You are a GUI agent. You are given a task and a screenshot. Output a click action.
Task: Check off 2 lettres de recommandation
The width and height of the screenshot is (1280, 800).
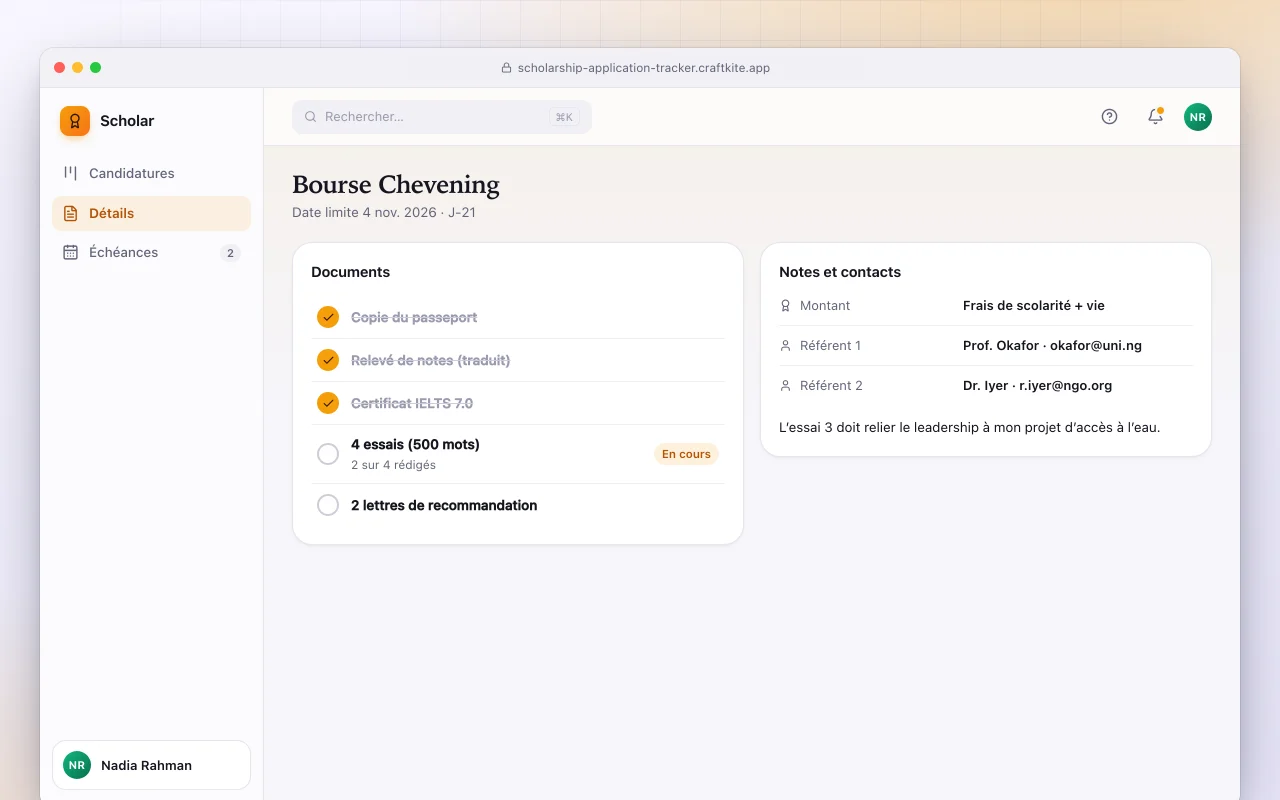point(328,505)
